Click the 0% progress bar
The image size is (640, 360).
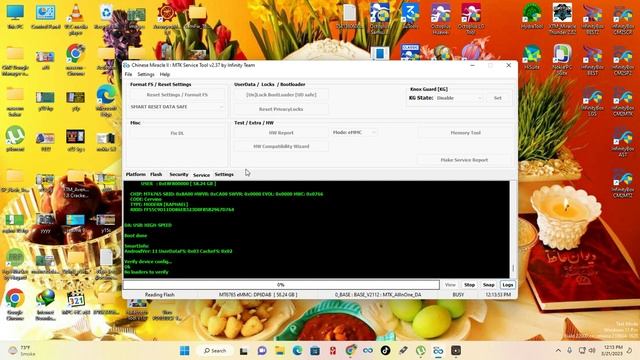281,284
